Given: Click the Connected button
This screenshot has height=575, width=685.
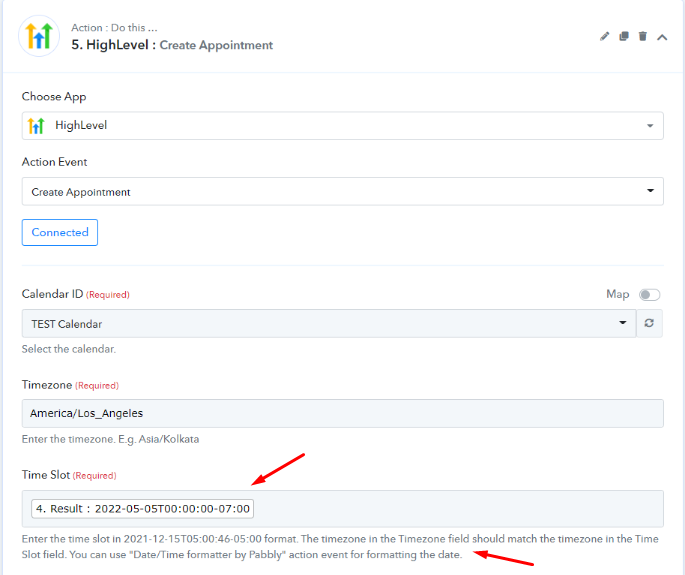Looking at the screenshot, I should [60, 232].
